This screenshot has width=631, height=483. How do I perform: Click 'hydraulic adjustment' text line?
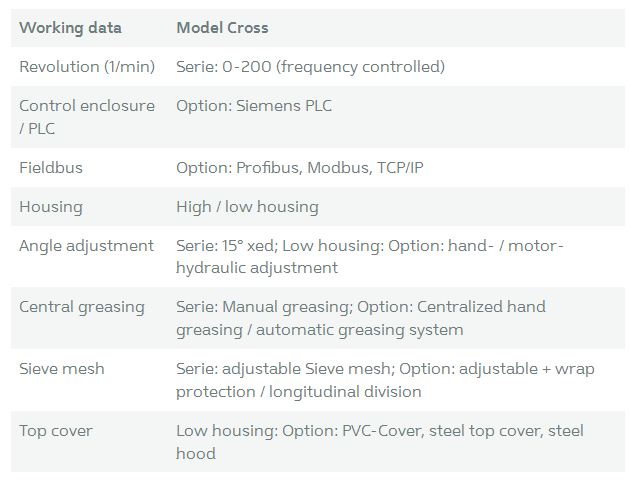click(257, 268)
